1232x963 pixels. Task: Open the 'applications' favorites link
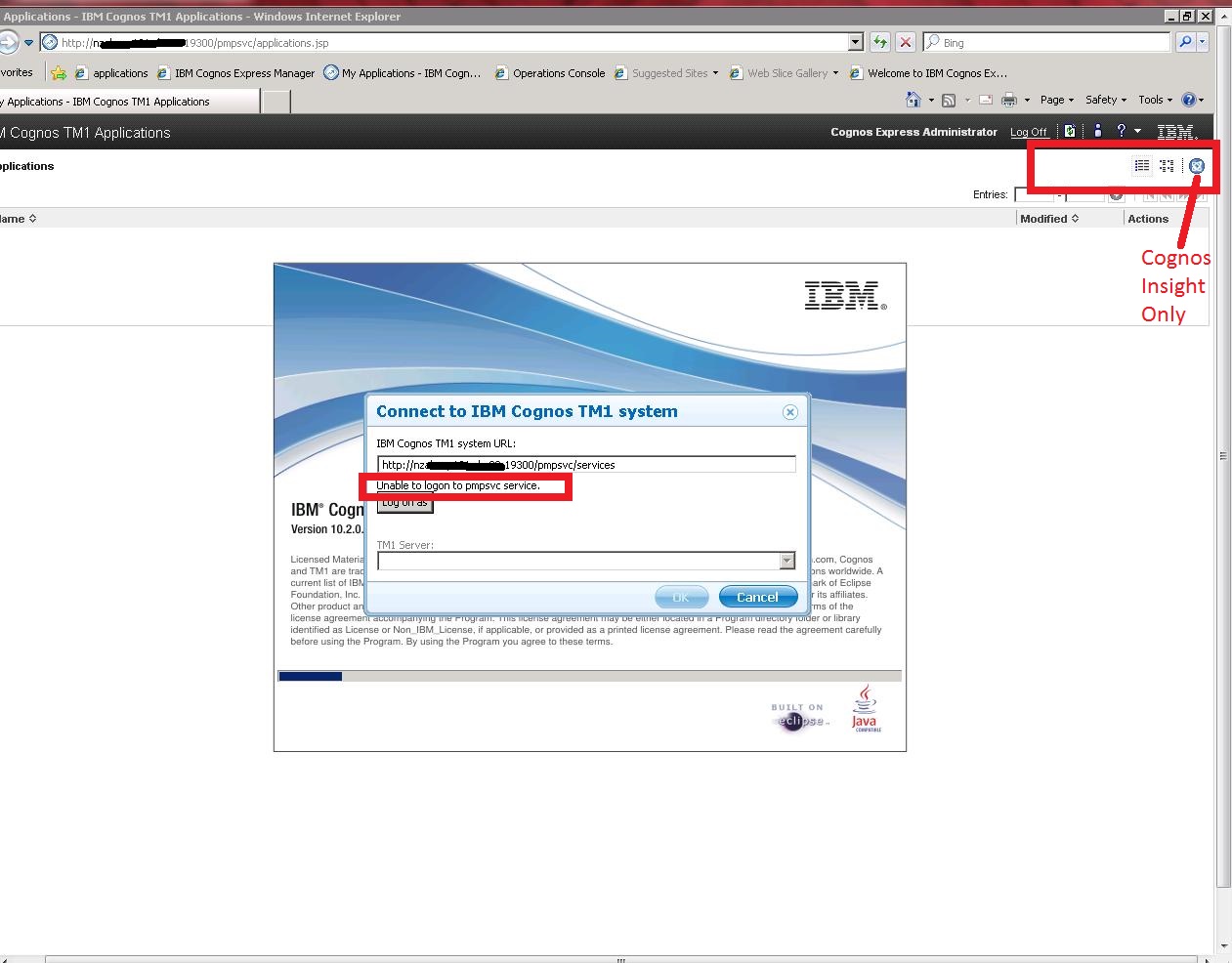[x=110, y=72]
